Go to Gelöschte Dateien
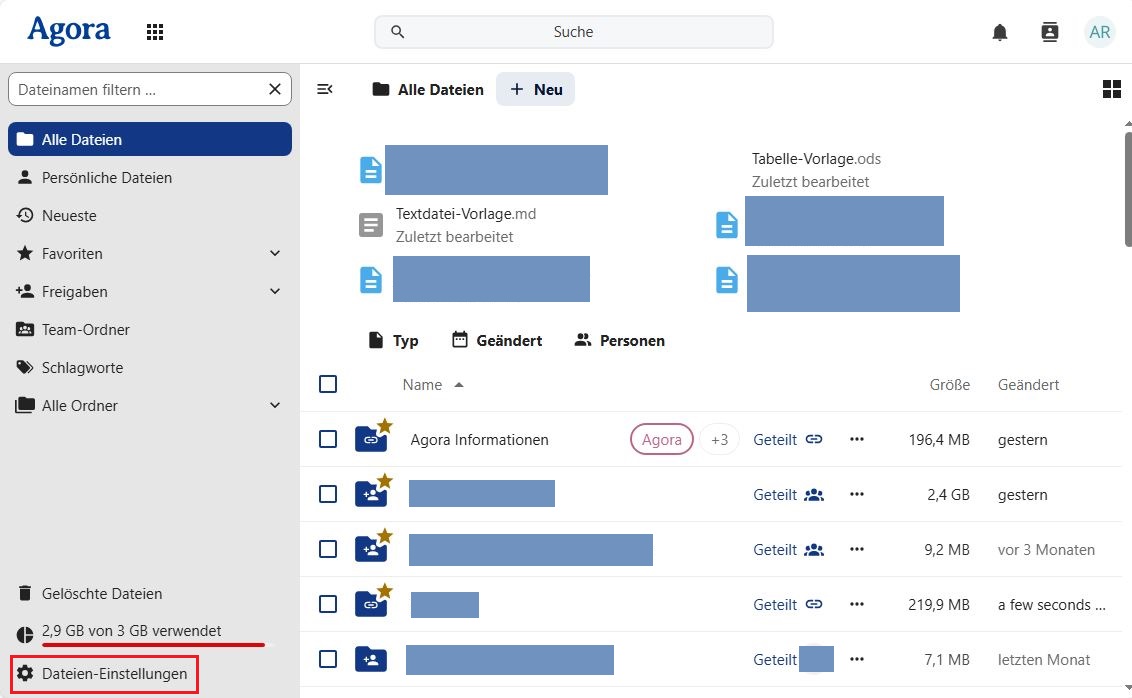 [101, 594]
